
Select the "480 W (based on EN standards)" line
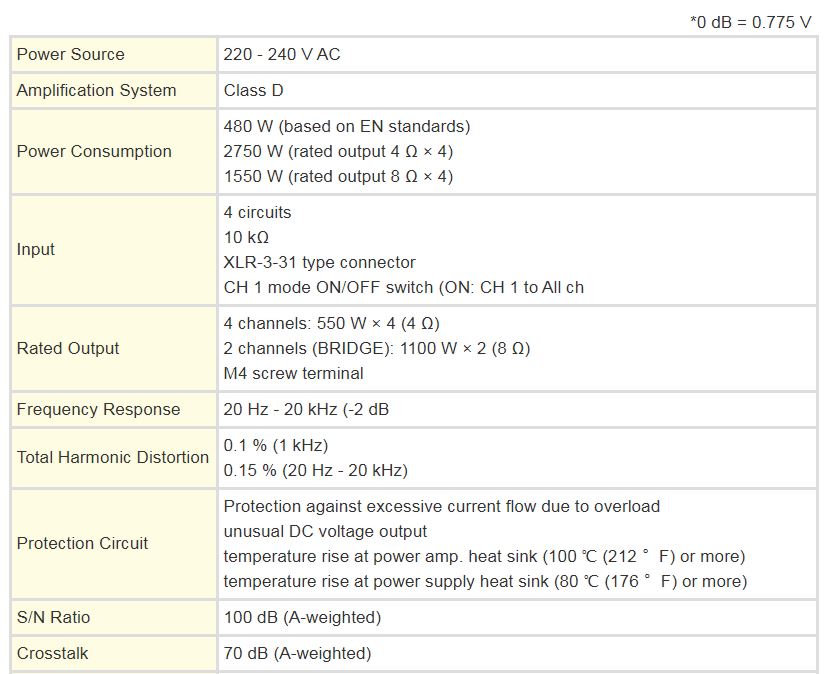click(346, 126)
